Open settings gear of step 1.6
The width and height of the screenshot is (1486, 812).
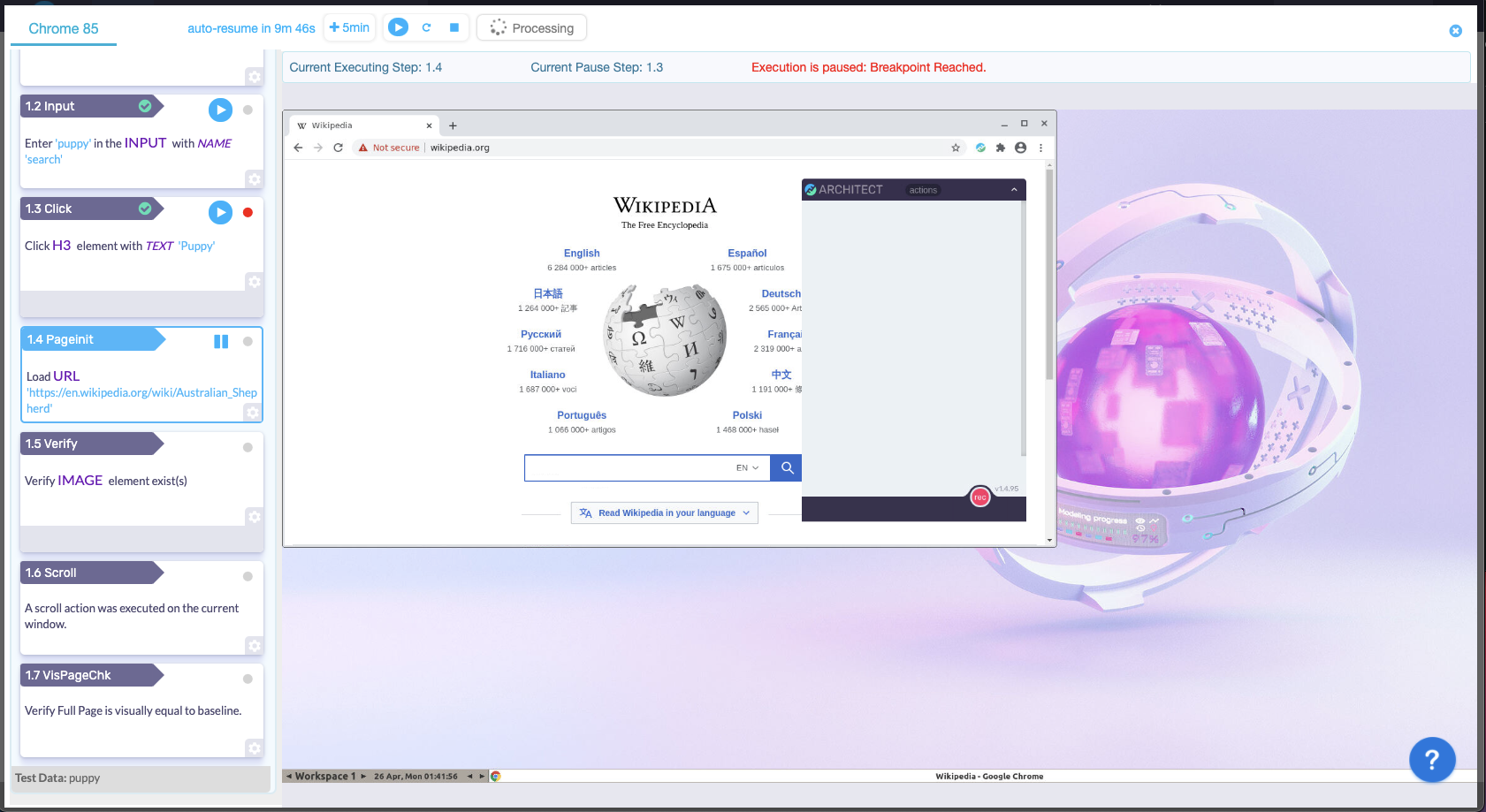(255, 646)
